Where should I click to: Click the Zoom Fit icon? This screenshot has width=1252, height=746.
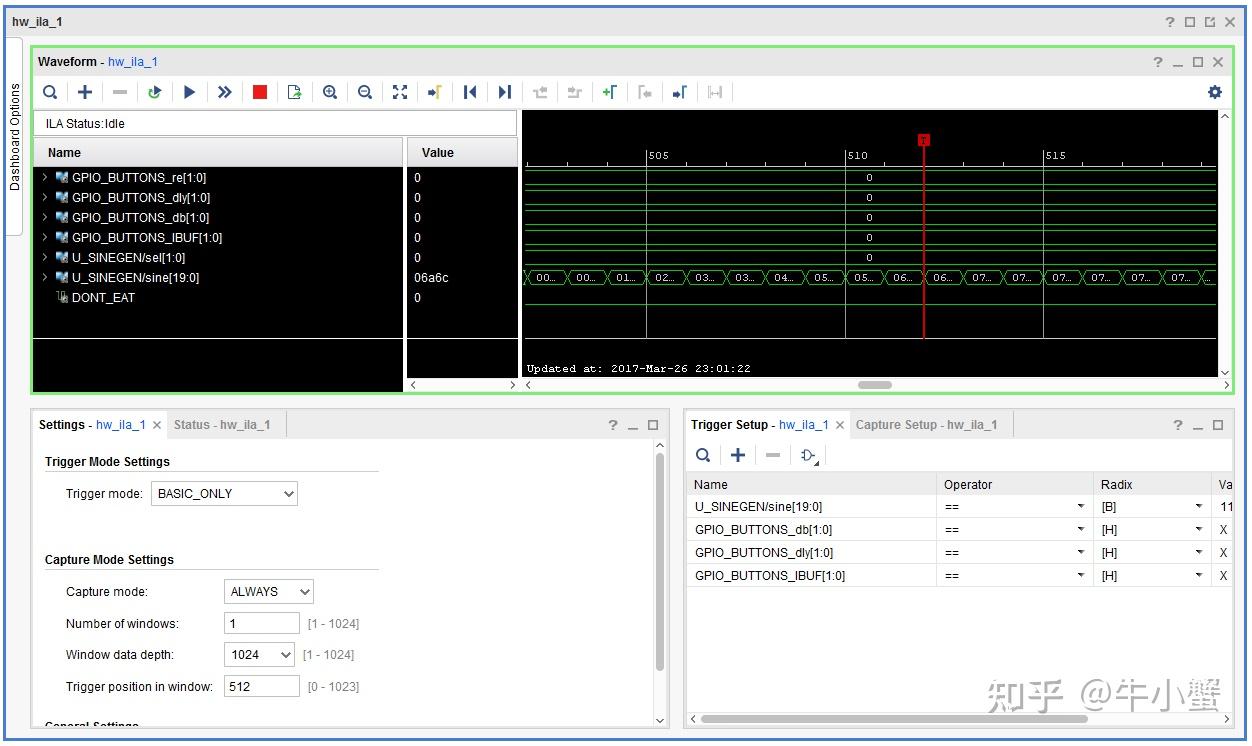coord(400,92)
